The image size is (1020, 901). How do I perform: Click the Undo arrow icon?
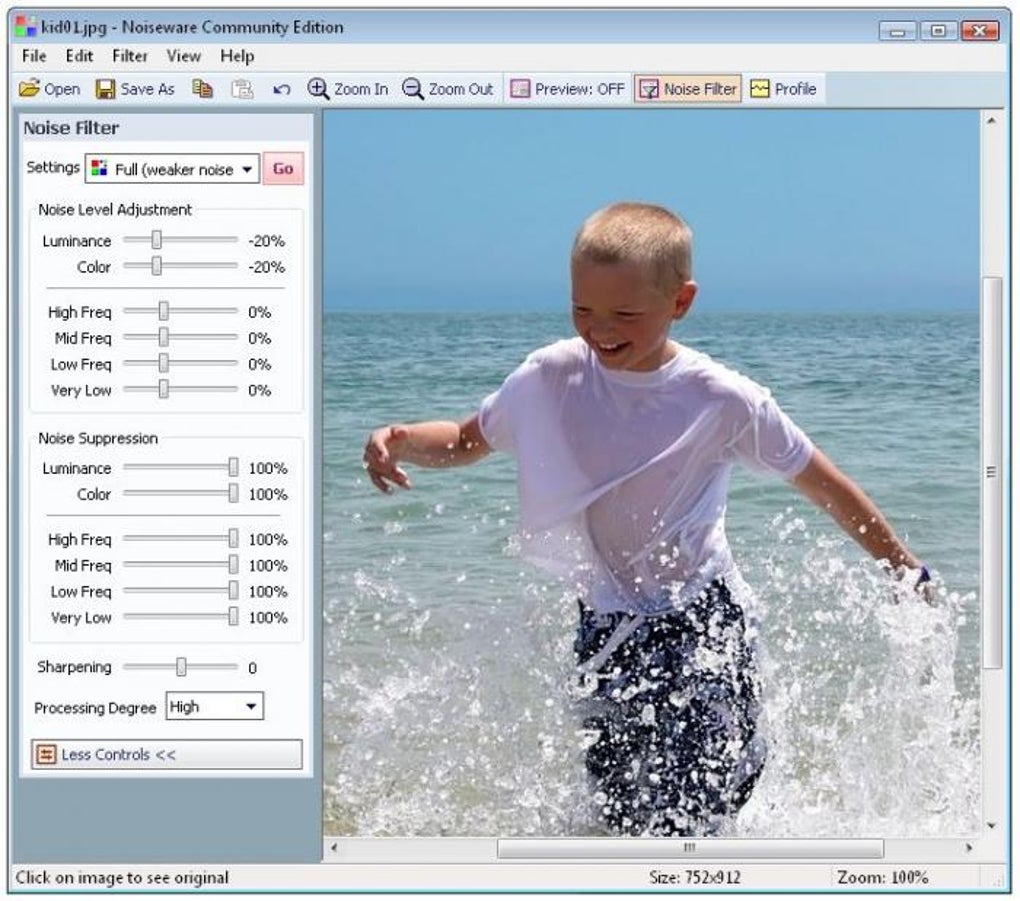click(281, 89)
